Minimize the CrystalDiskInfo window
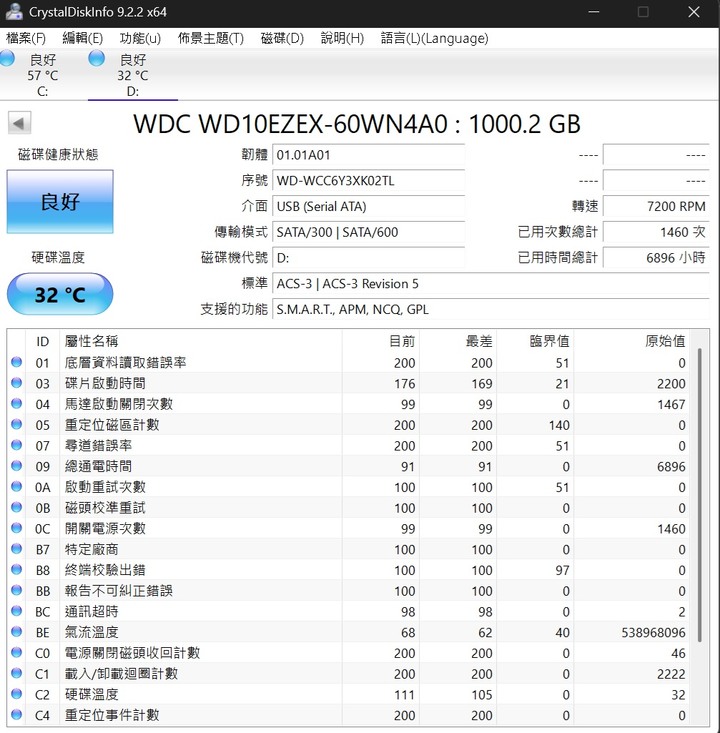The height and width of the screenshot is (733, 720). pos(594,12)
